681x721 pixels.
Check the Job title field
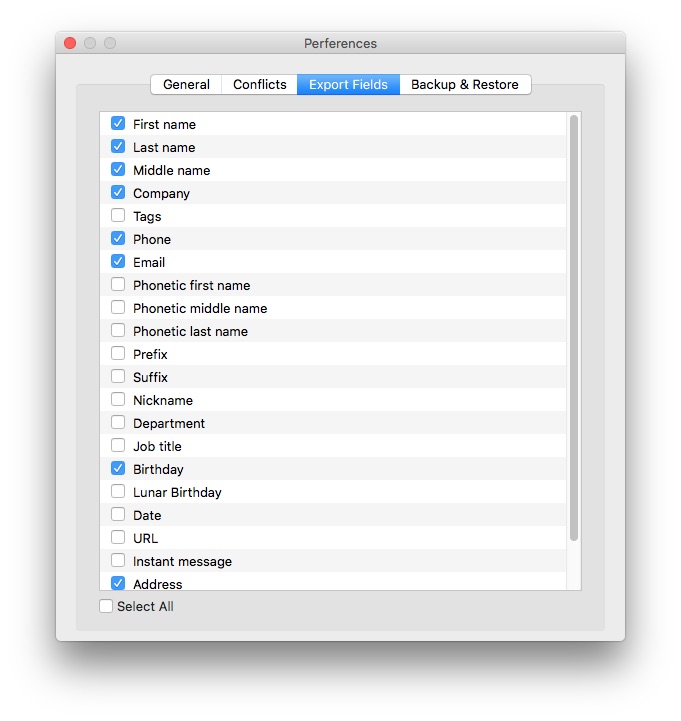[118, 446]
